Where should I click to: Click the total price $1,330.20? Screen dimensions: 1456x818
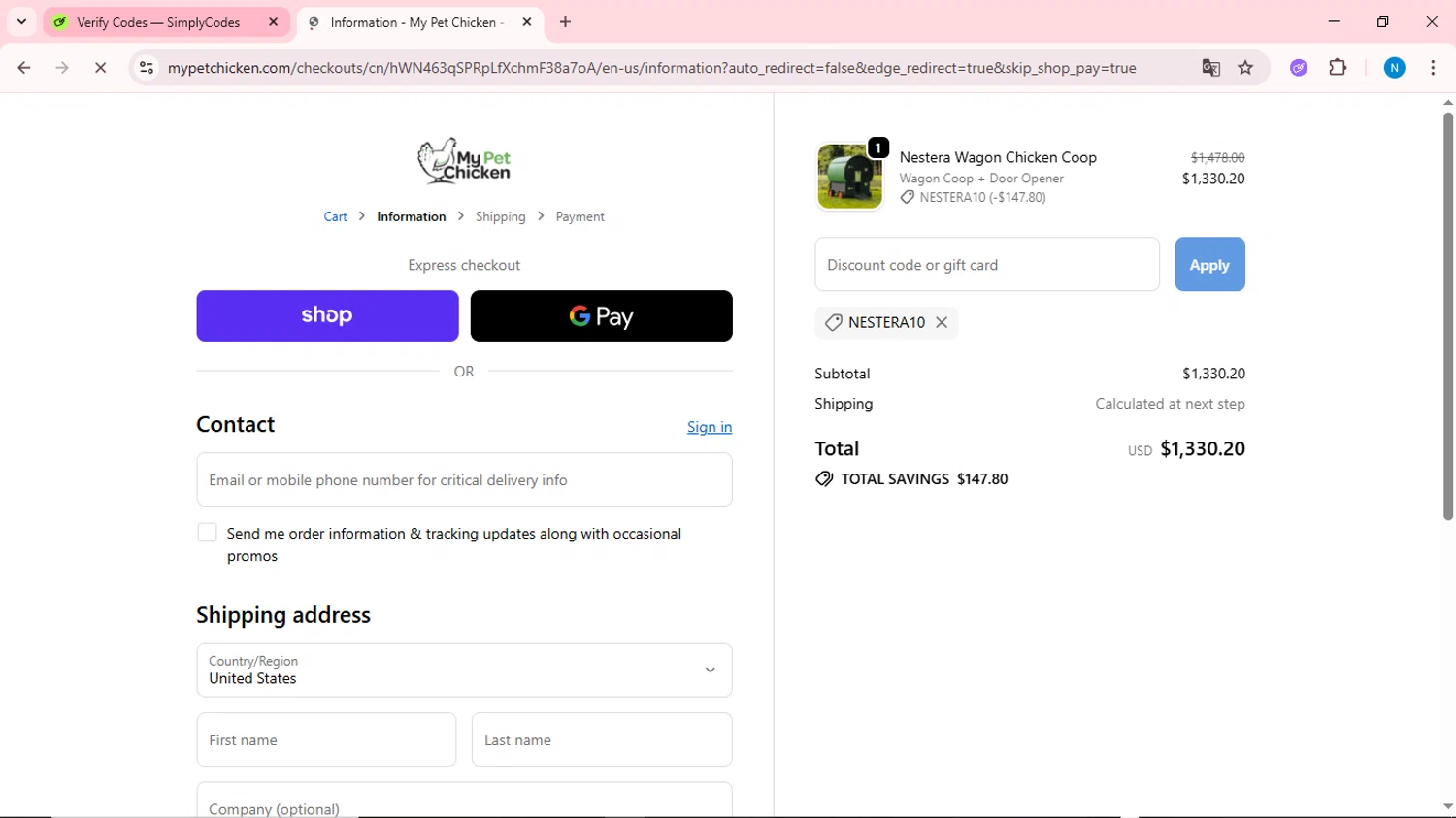tap(1203, 448)
